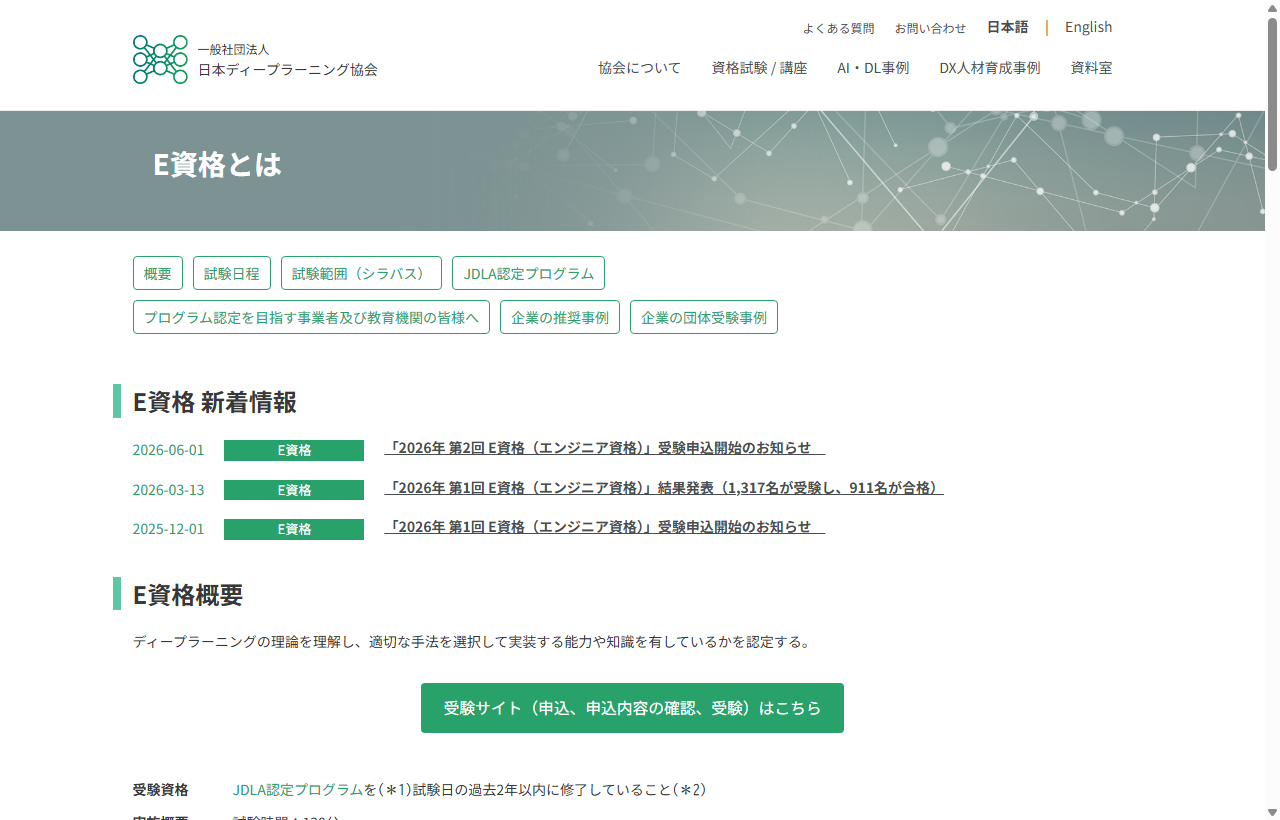Open 日本ディープラーニング協会 home link text
This screenshot has width=1280, height=820.
pyautogui.click(x=288, y=70)
